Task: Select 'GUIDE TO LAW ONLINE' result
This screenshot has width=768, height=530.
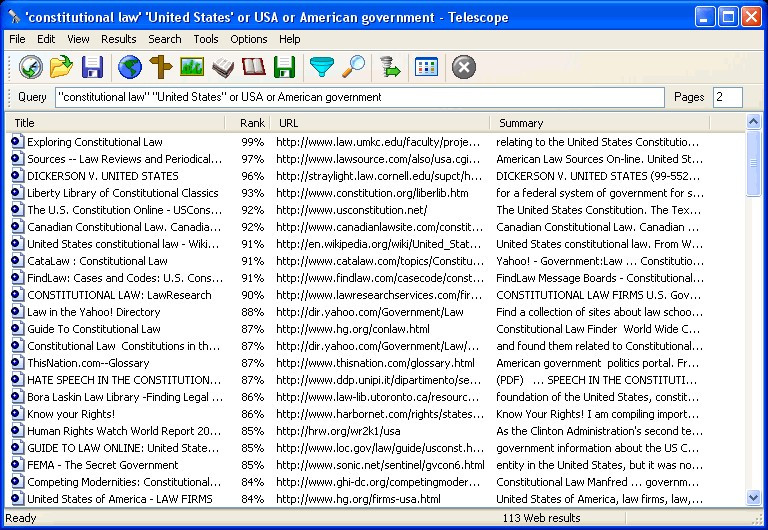Action: coord(123,448)
